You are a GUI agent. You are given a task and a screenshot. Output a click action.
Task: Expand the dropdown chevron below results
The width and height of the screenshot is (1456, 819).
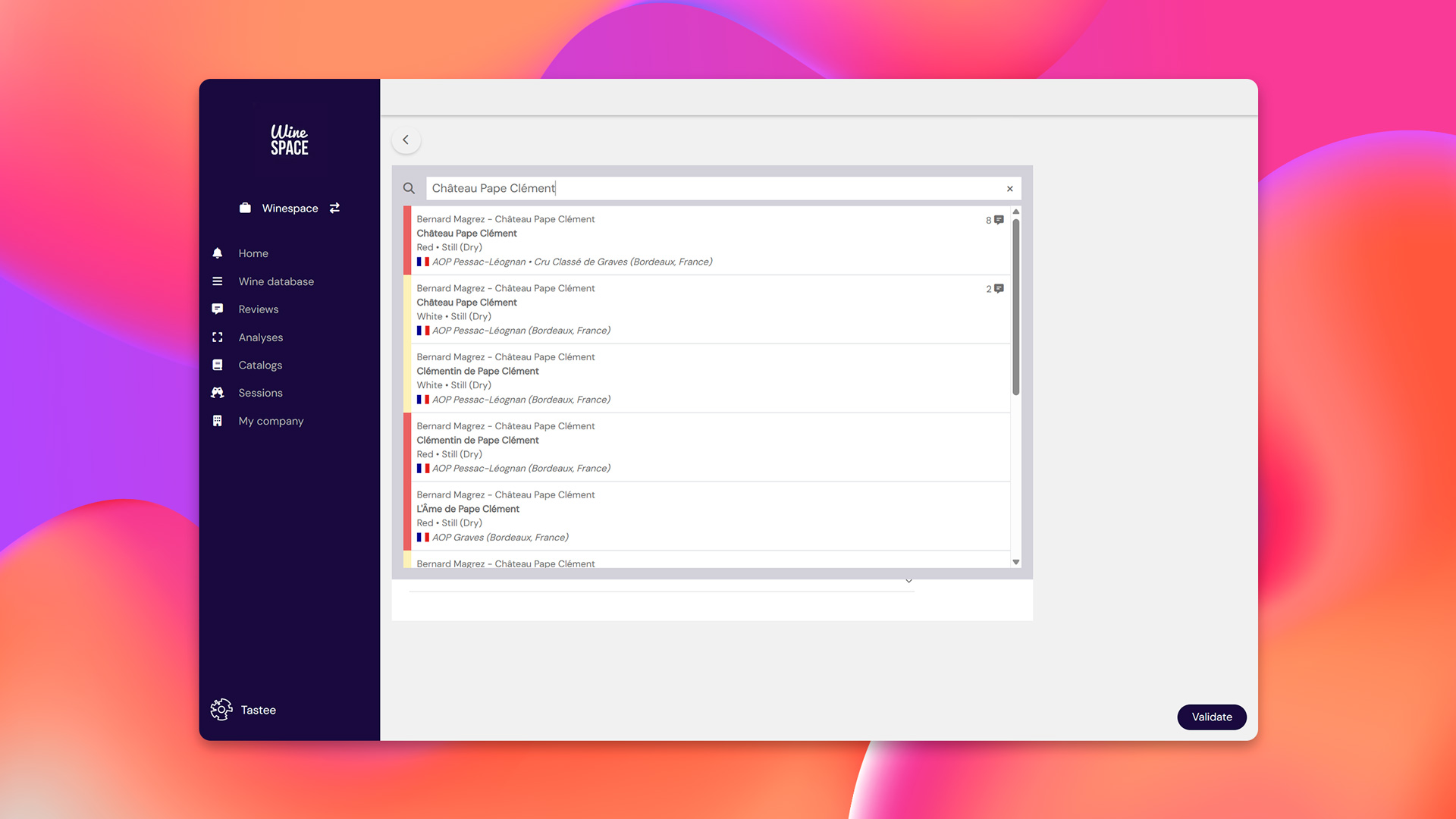coord(908,581)
